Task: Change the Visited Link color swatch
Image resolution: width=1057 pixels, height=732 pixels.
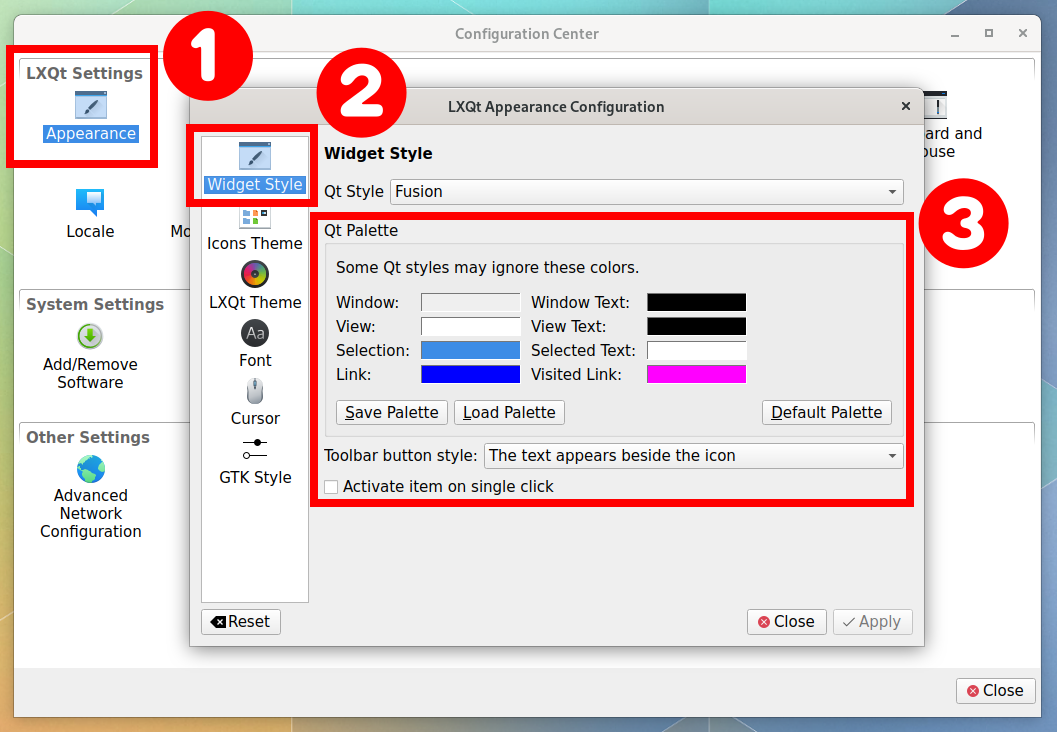Action: (696, 374)
